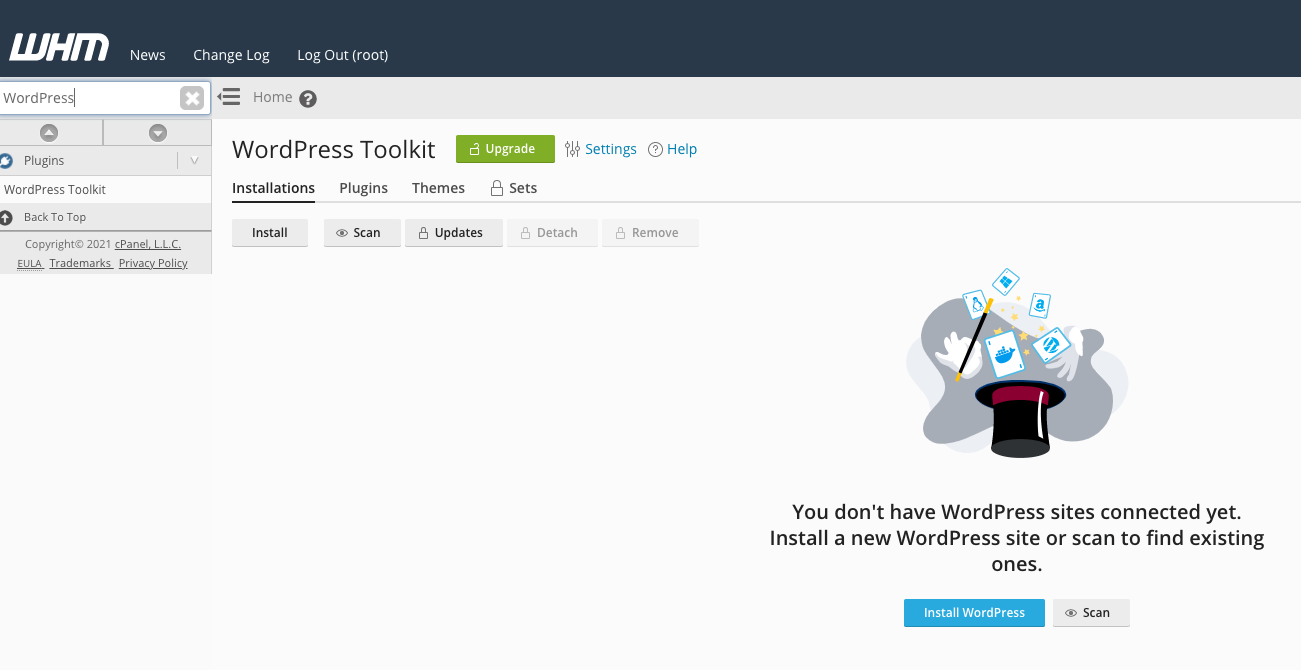The width and height of the screenshot is (1301, 670).
Task: Open the question mark help icon beside Home
Action: (x=307, y=98)
